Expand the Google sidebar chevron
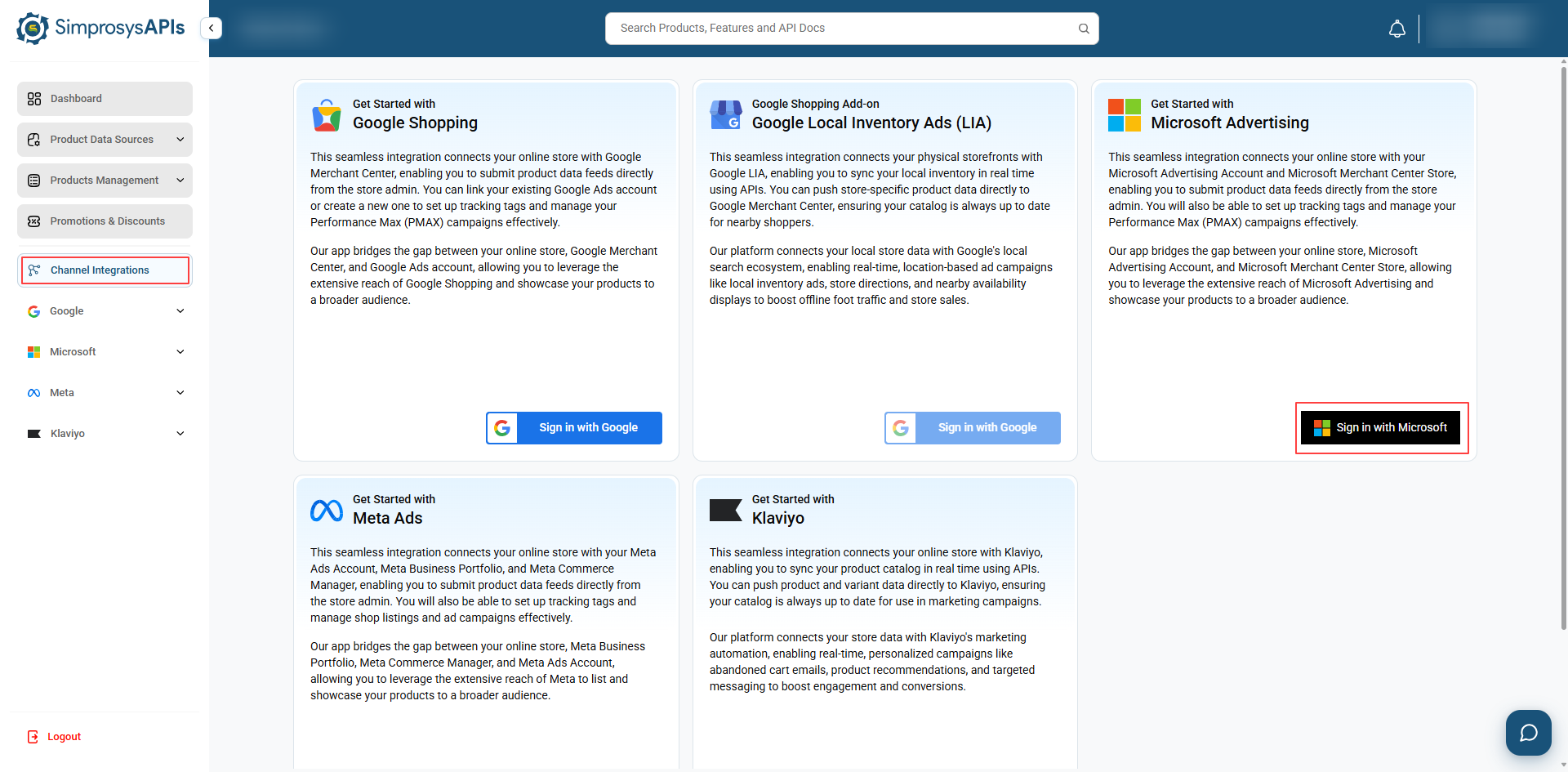Viewport: 1568px width, 772px height. [180, 311]
